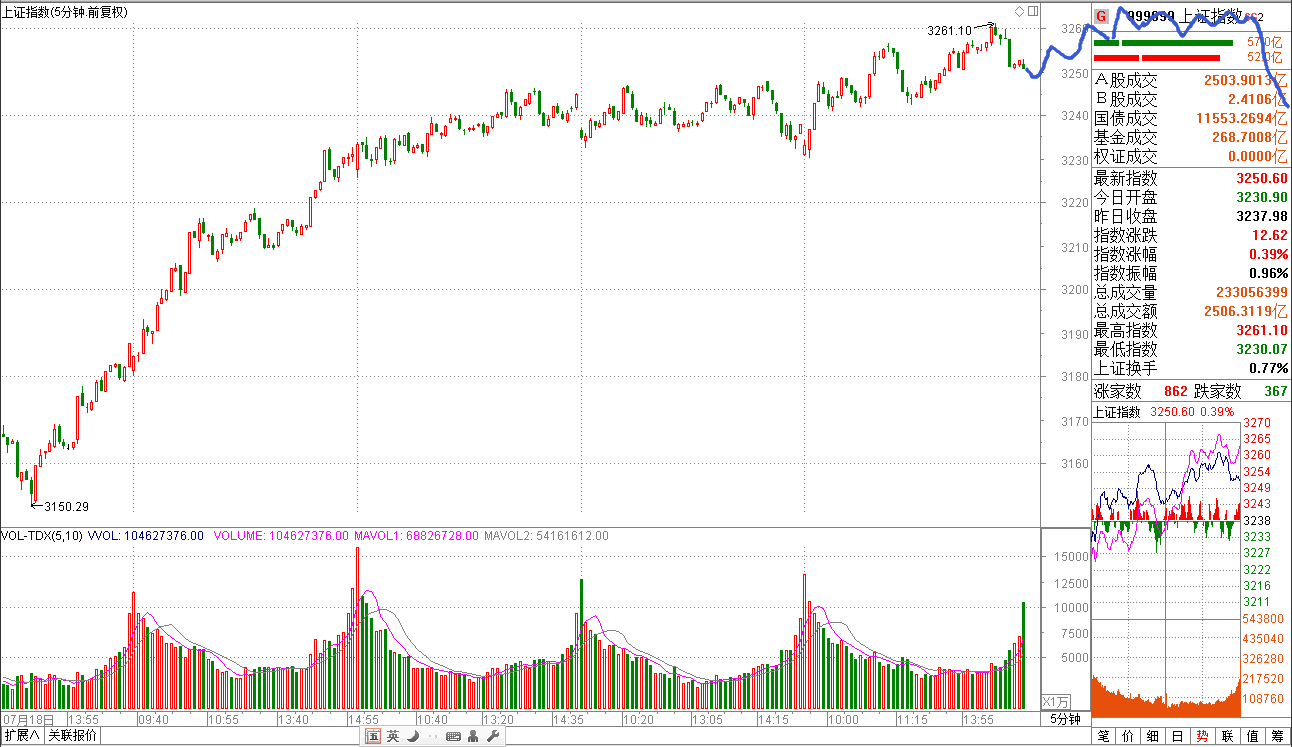
Task: Click the Wubi input method icon
Action: 373,737
